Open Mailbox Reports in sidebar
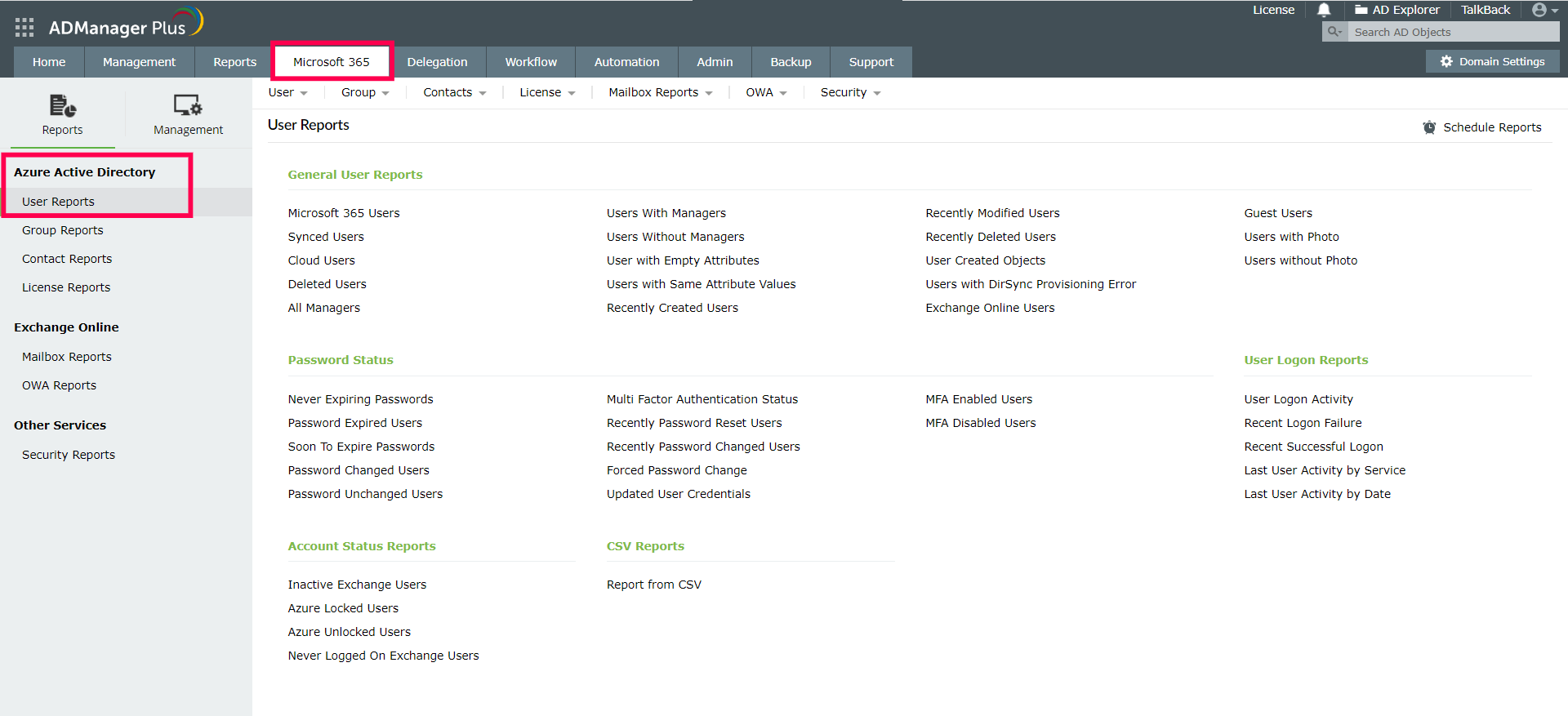 pos(67,357)
